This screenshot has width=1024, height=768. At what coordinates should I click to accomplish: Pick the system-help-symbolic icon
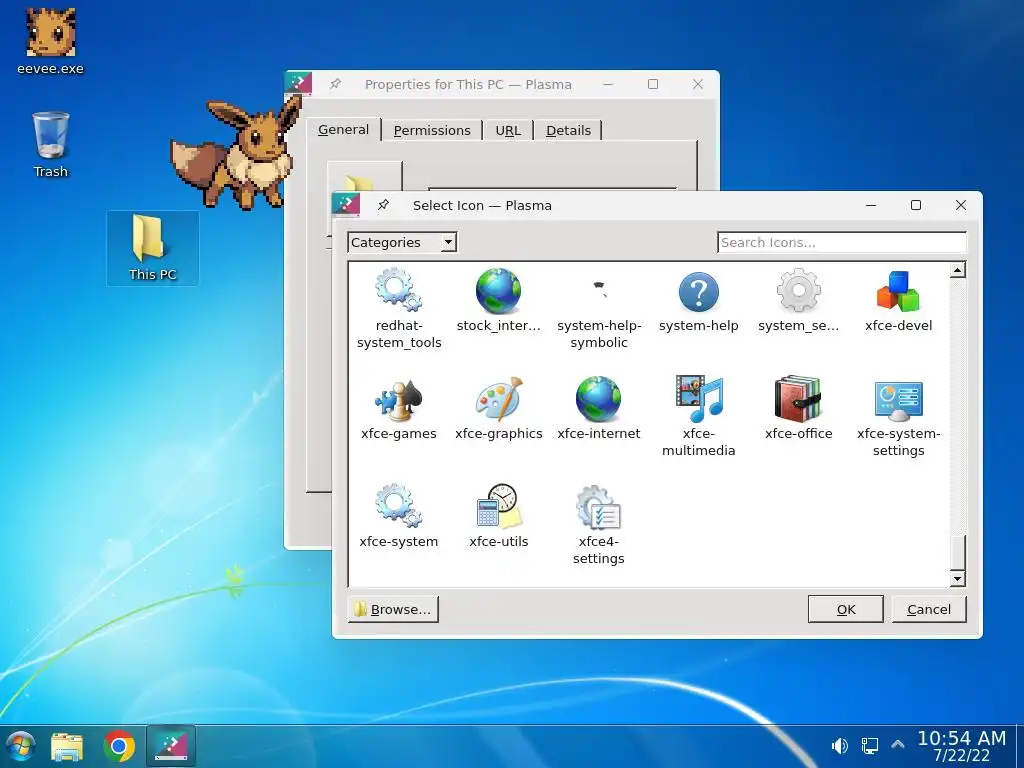pos(599,289)
